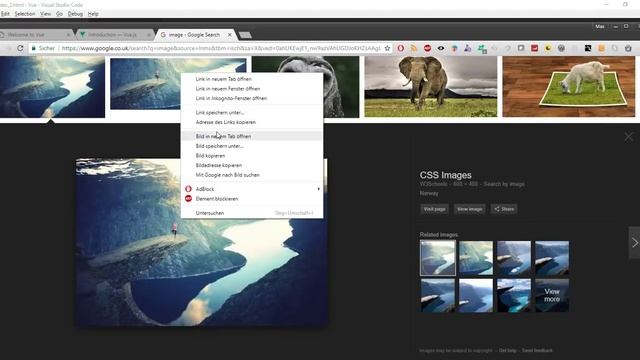Image resolution: width=640 pixels, height=360 pixels.
Task: Switch to the 'Introduction — Vue.js' tab
Action: coord(114,35)
